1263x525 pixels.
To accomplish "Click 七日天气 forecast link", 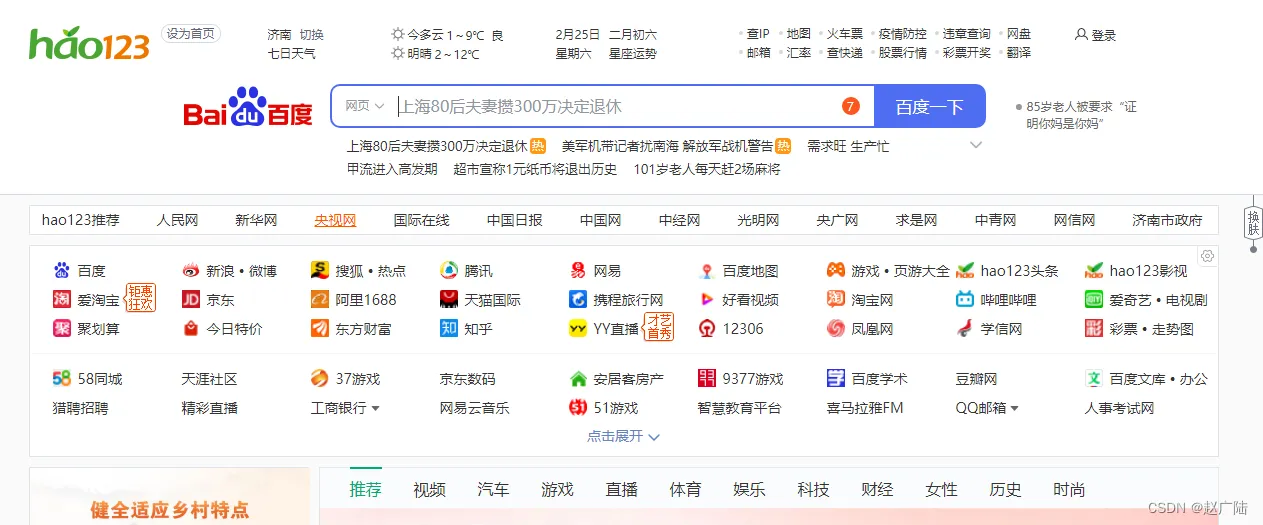I will click(x=292, y=54).
